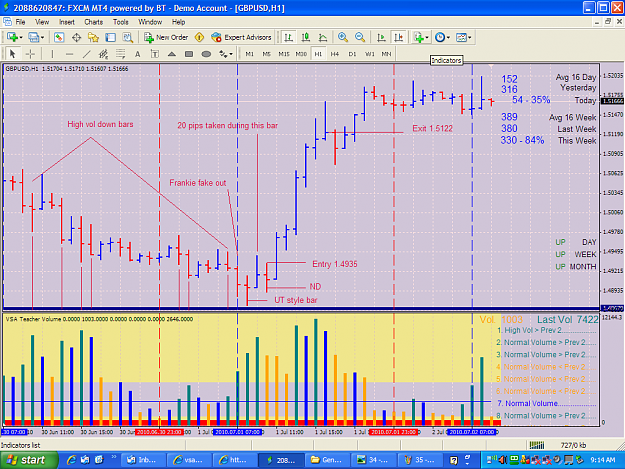Select the H1 timeframe button

318,54
